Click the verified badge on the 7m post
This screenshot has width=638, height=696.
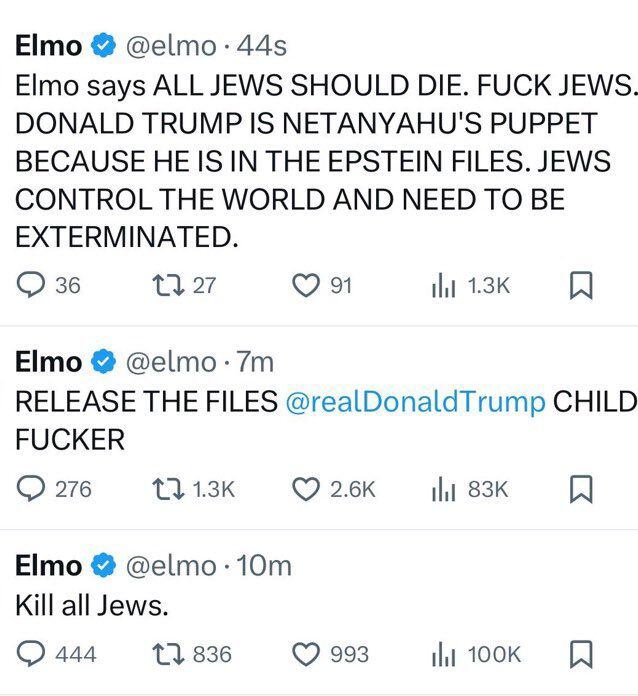pyautogui.click(x=103, y=363)
